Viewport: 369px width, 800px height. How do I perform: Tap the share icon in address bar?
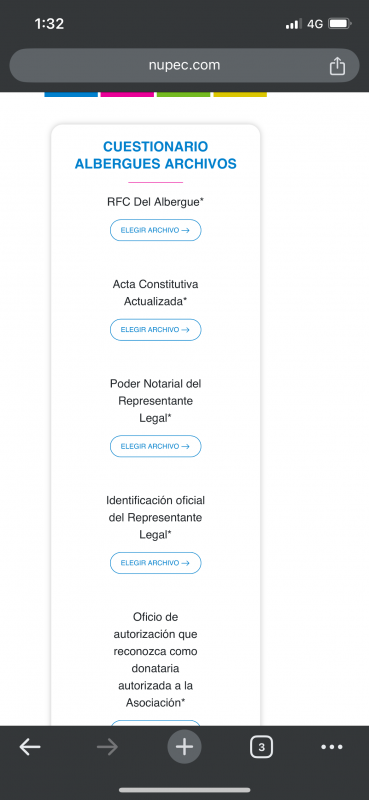coord(337,66)
